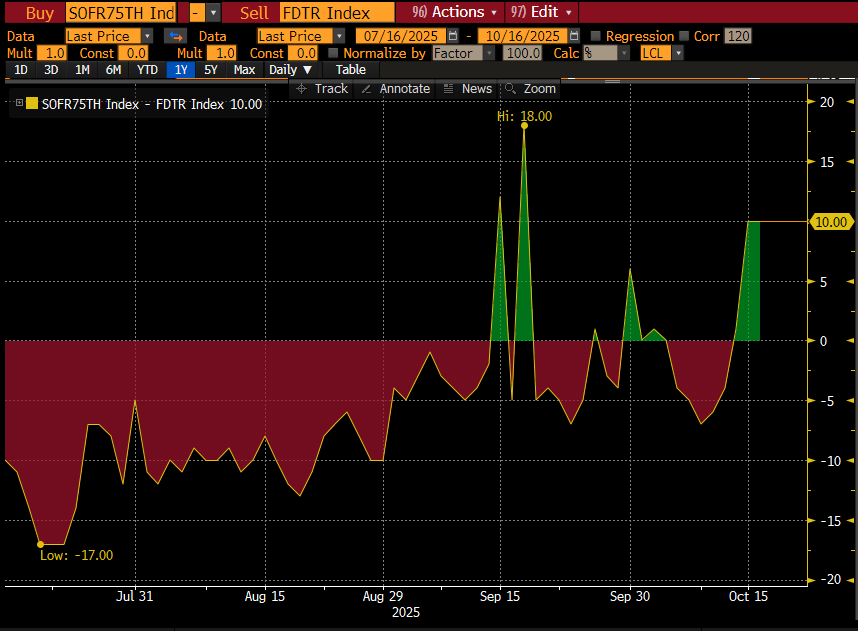Click the Buy security field SOFR75TH Index
The width and height of the screenshot is (858, 631).
(121, 13)
